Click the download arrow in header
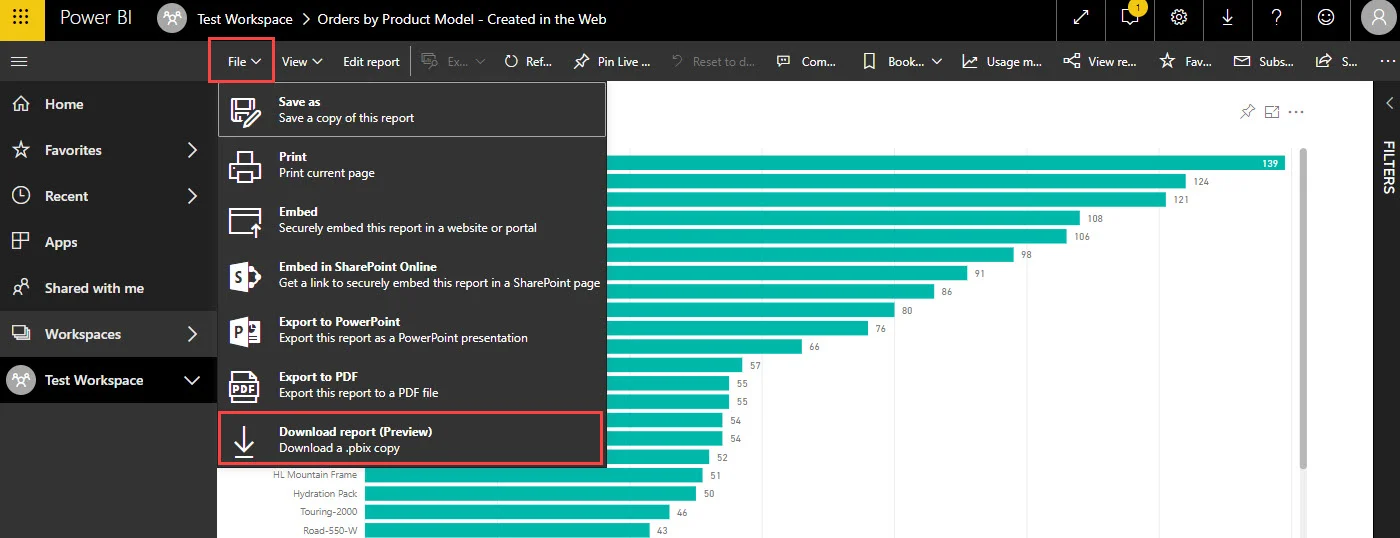This screenshot has height=538, width=1400. 1228,18
